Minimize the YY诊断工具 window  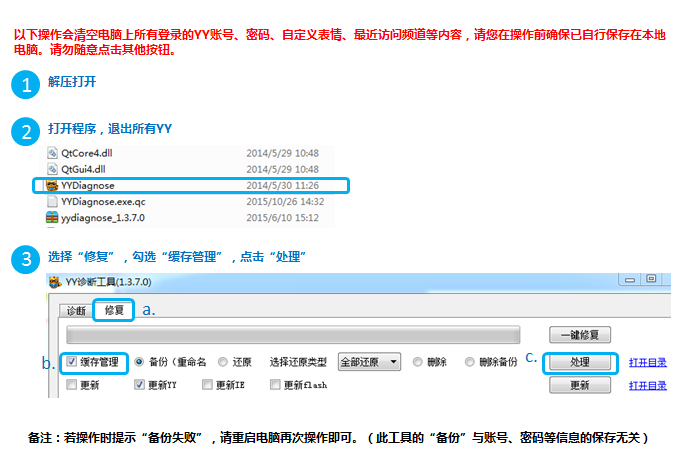(x=630, y=279)
